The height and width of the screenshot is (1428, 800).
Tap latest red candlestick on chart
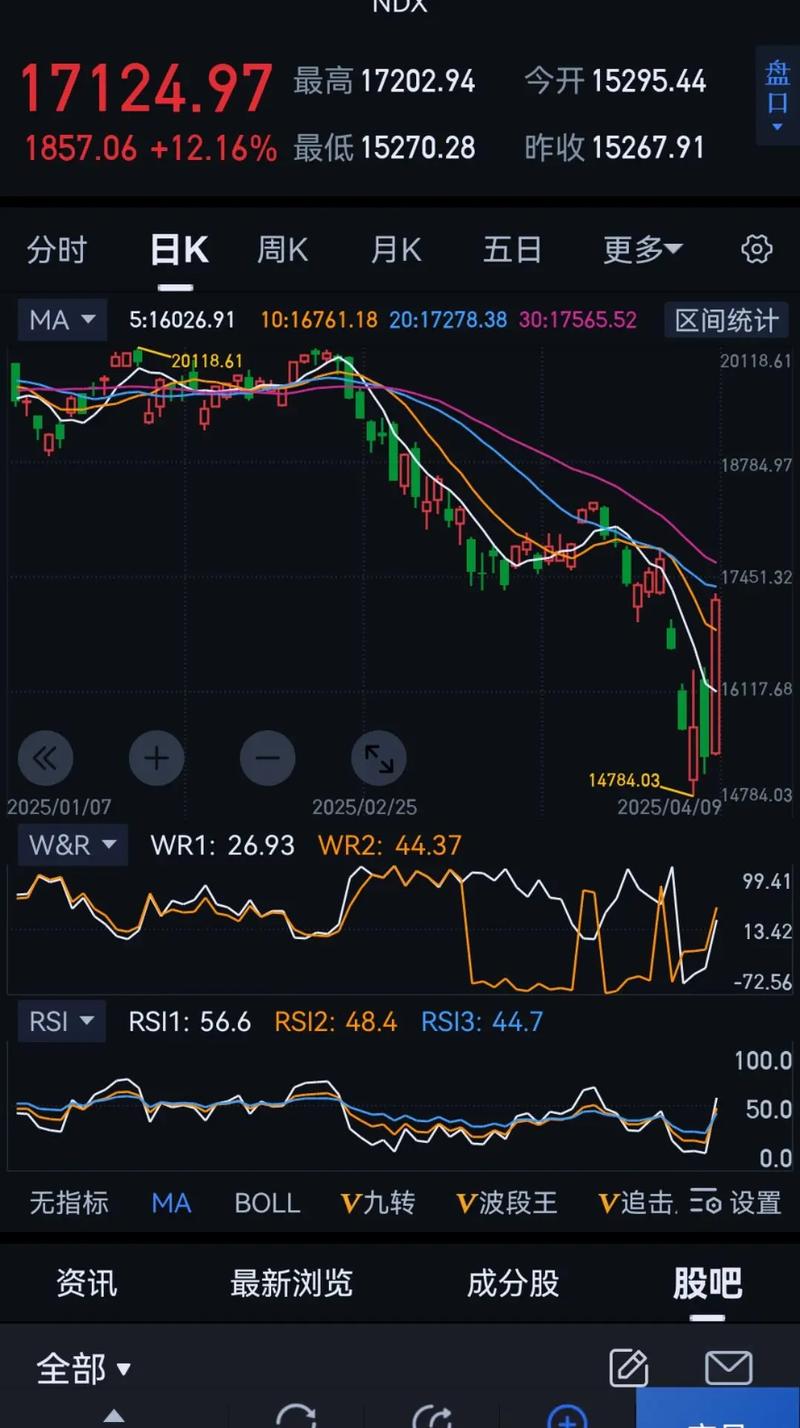[x=716, y=675]
